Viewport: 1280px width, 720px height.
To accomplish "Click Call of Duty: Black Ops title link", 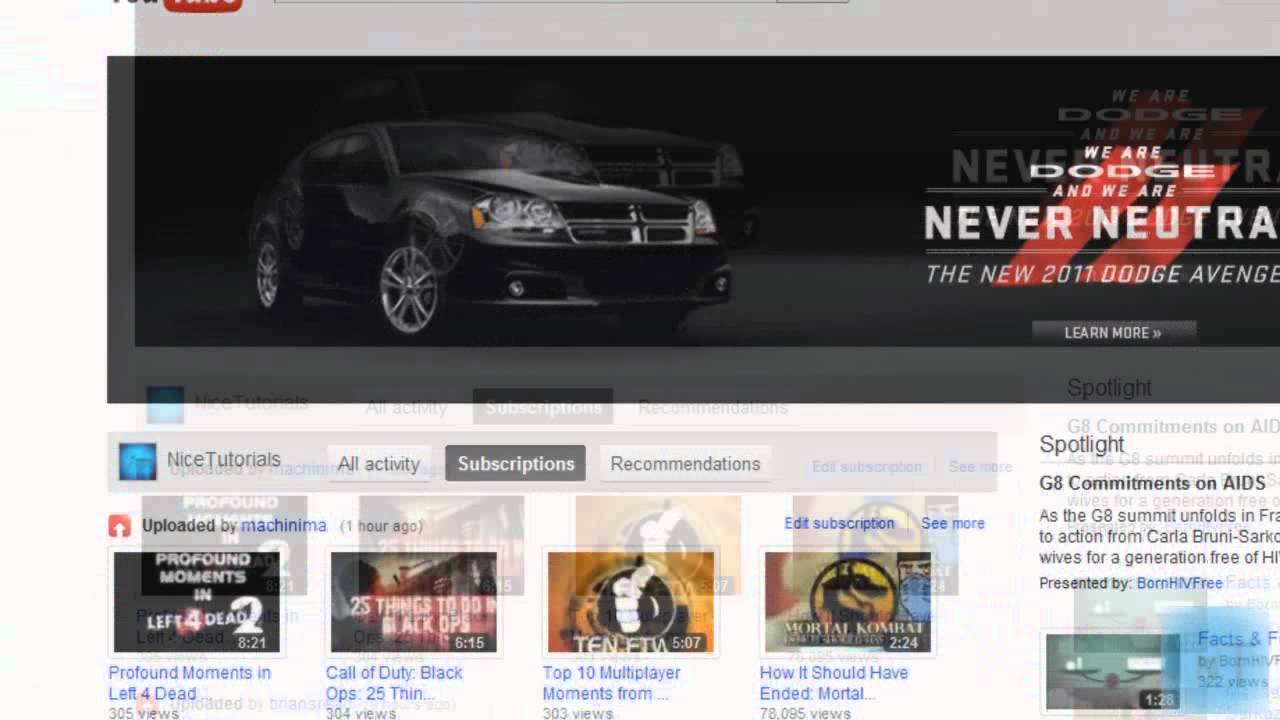I will (394, 683).
